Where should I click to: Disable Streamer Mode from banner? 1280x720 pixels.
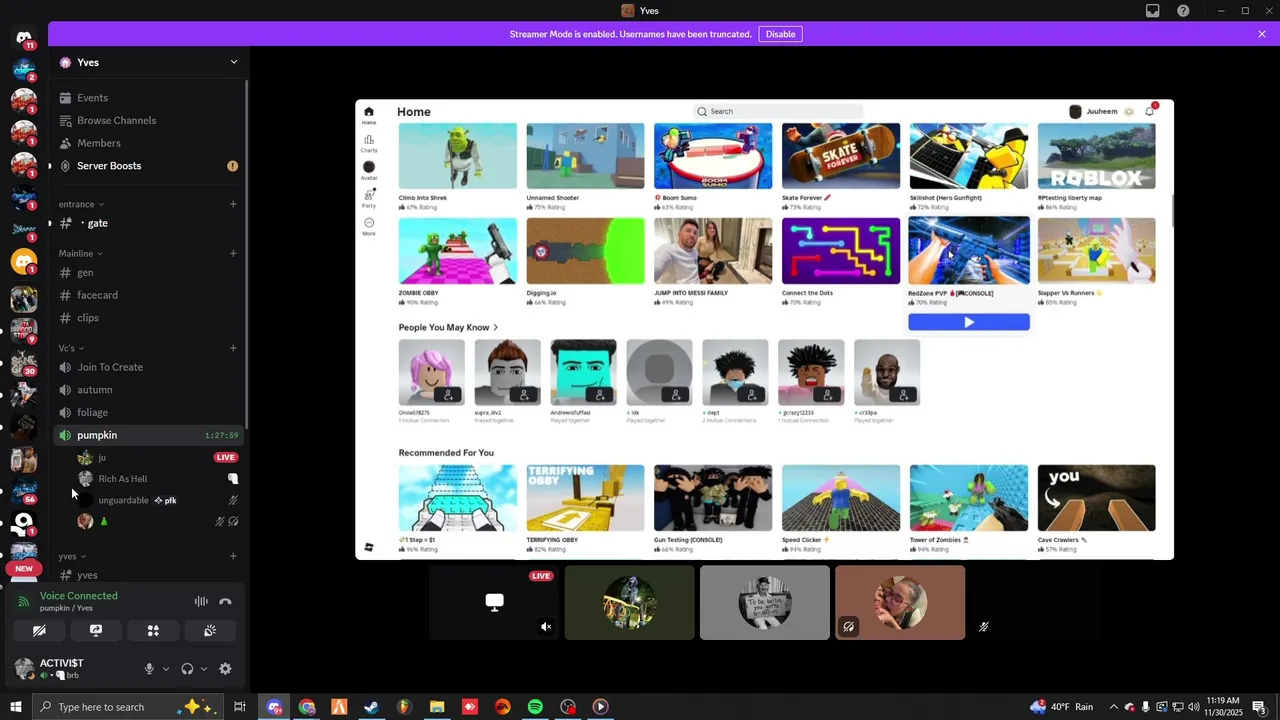[780, 34]
